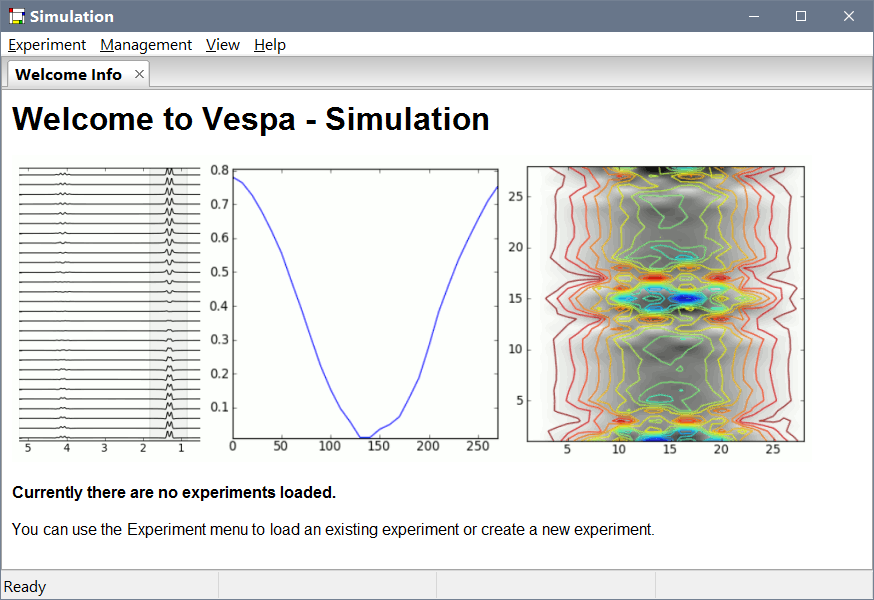Image resolution: width=874 pixels, height=600 pixels.
Task: Click the rightmost status bar pane
Action: point(765,586)
